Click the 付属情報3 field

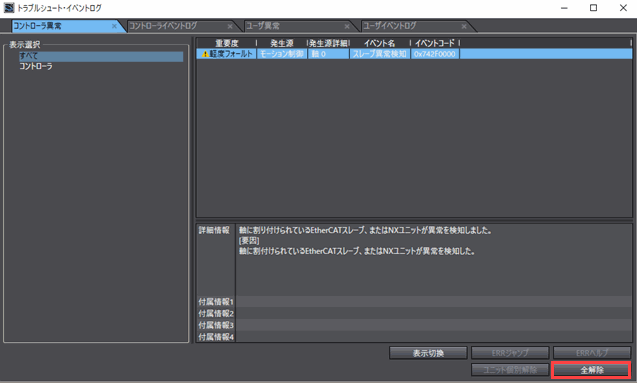point(433,325)
